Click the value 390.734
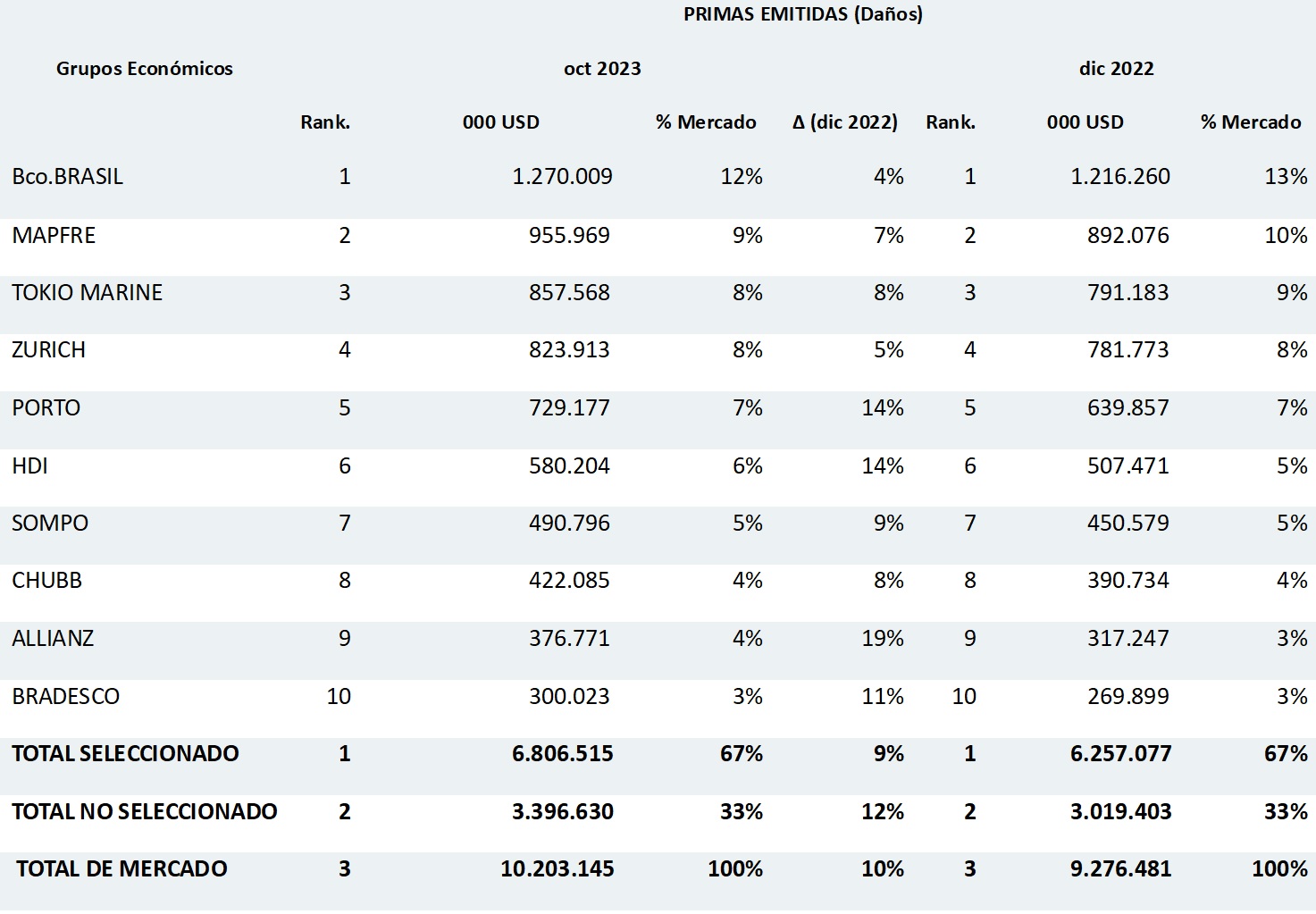The image size is (1316, 914). click(1128, 581)
